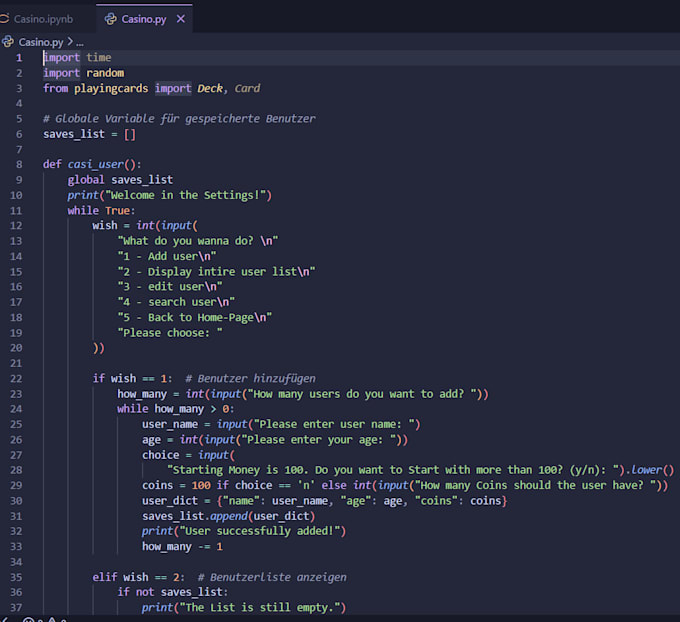
Task: Open the Casino.py breadcrumb item
Action: coord(41,42)
